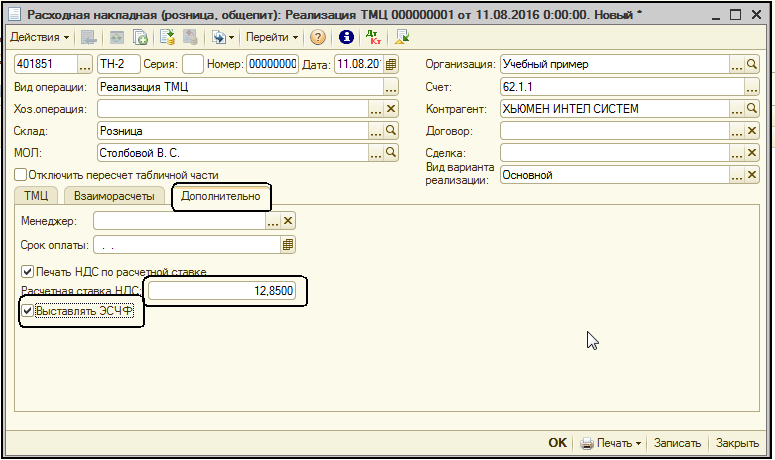
Task: Clear the Договор field with X icon
Action: tap(752, 130)
